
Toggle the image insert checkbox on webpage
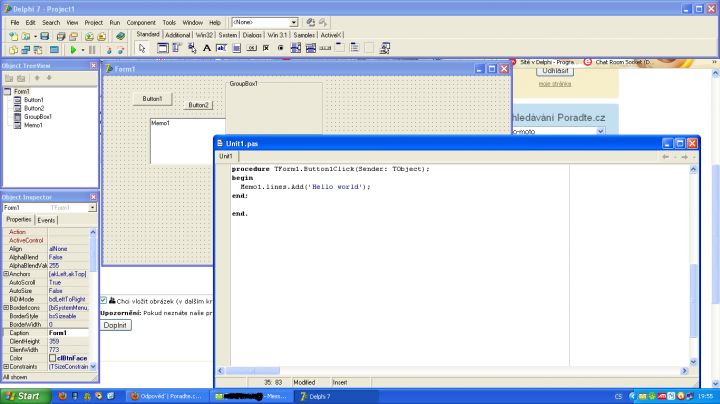click(x=104, y=300)
